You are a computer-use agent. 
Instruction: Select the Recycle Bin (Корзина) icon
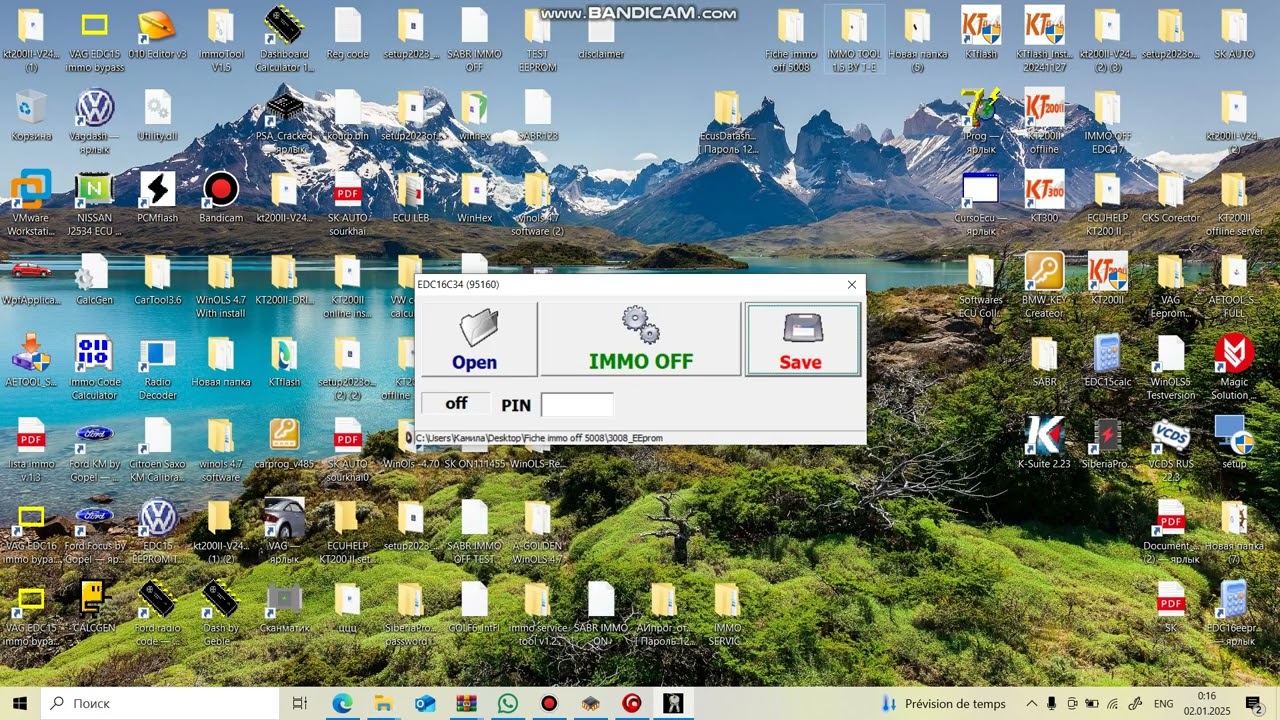[x=31, y=116]
